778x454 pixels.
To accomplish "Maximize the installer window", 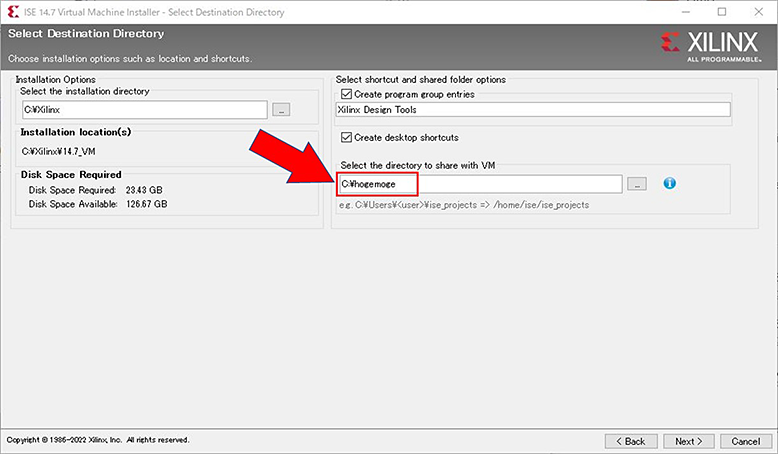I will tap(722, 12).
